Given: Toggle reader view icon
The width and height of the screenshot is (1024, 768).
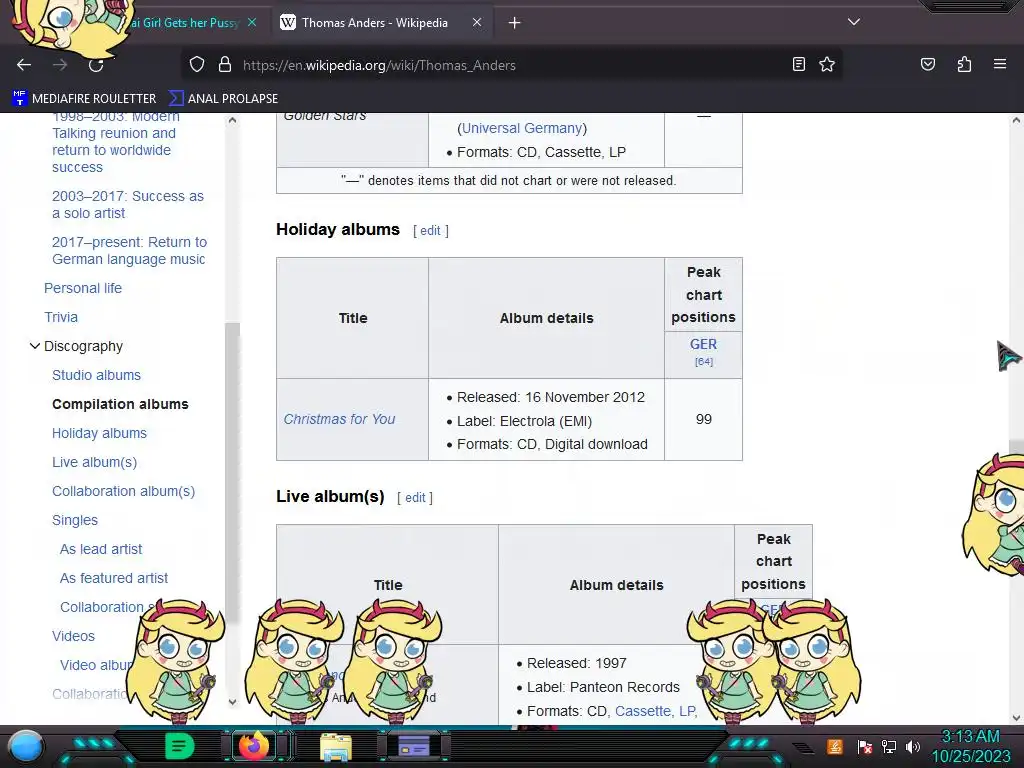Looking at the screenshot, I should click(798, 64).
